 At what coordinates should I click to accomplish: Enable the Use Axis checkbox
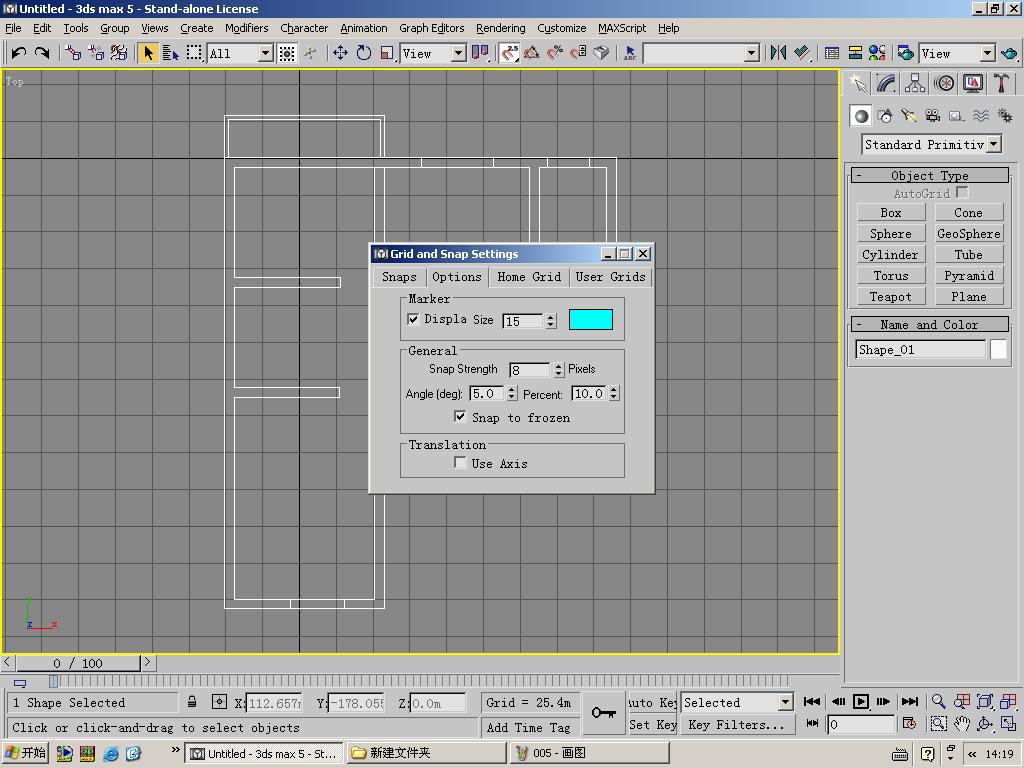(460, 463)
